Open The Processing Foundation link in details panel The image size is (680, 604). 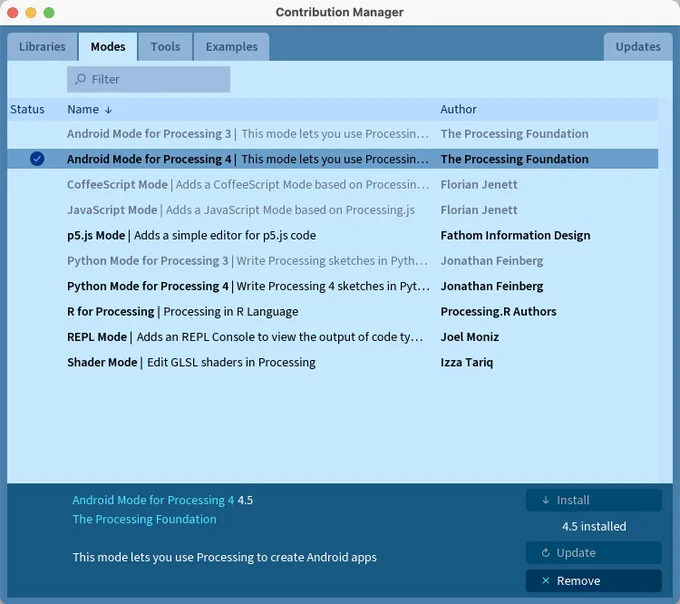tap(144, 519)
